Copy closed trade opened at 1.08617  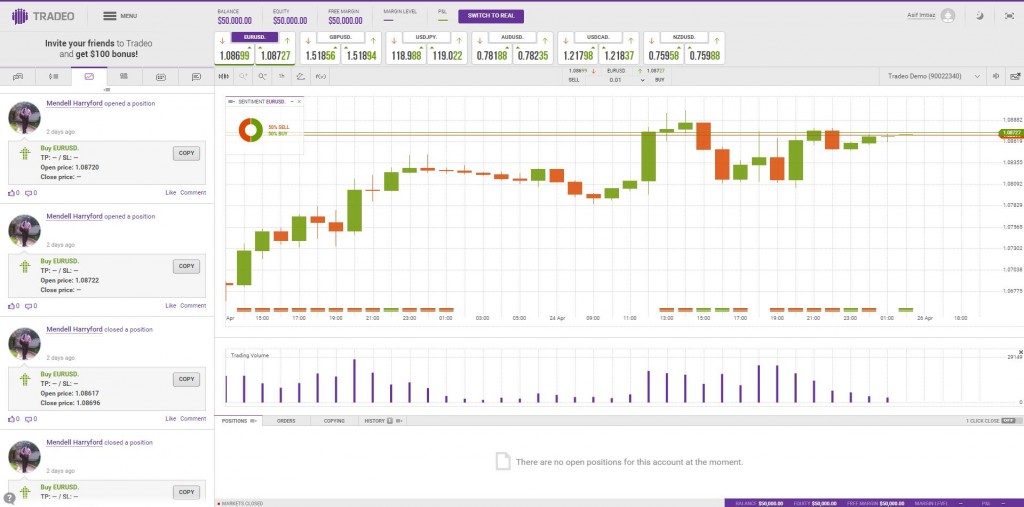186,380
